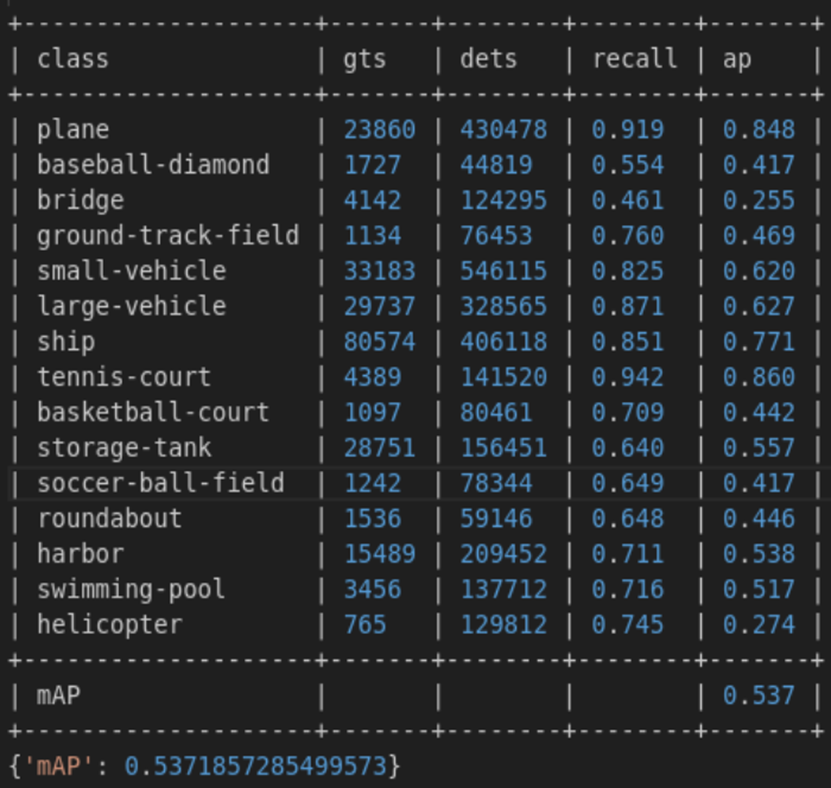
Task: Click small-vehicle dets value 546115
Action: pyautogui.click(x=503, y=271)
